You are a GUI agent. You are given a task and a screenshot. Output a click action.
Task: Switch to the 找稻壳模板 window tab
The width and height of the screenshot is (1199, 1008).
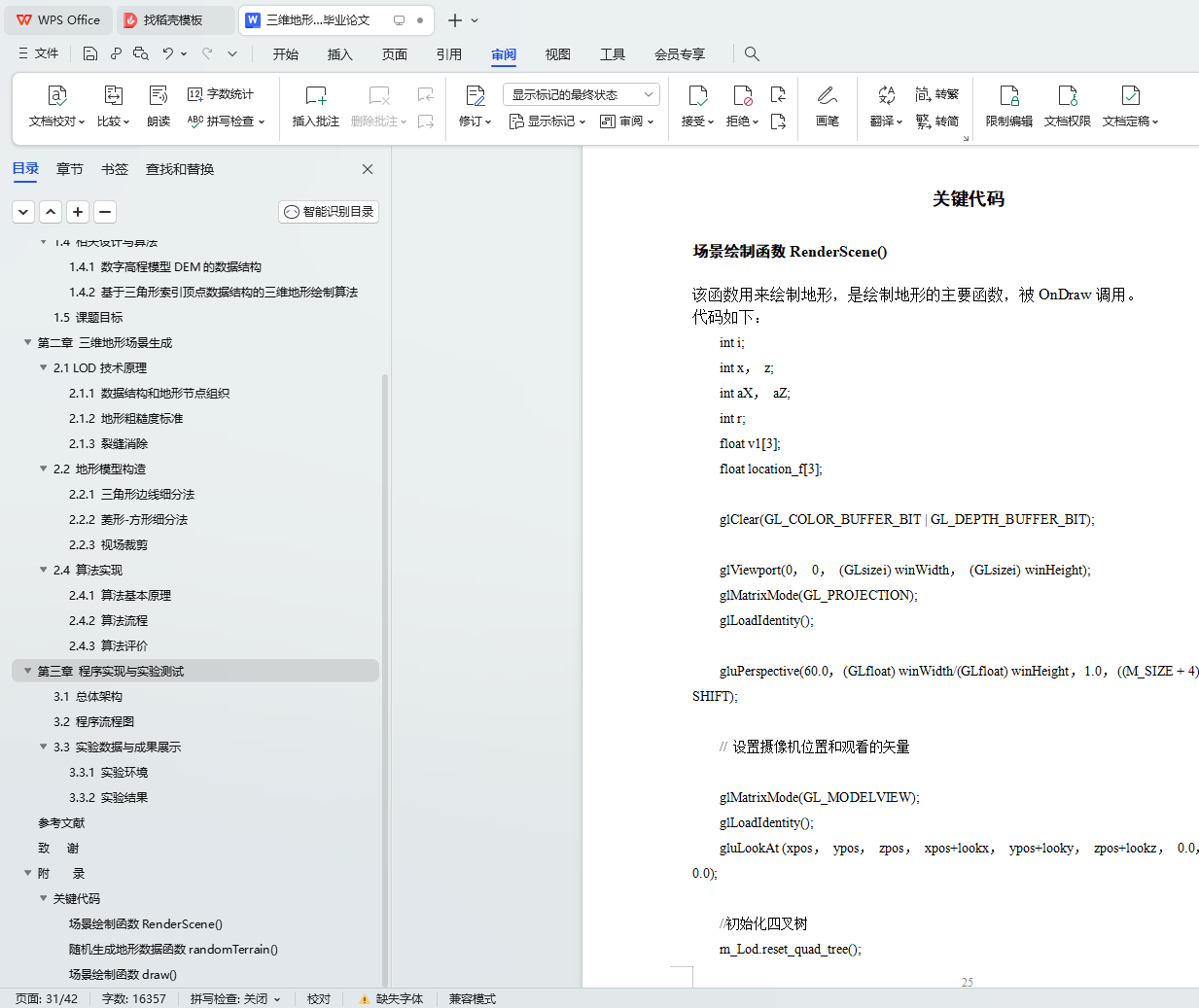175,19
